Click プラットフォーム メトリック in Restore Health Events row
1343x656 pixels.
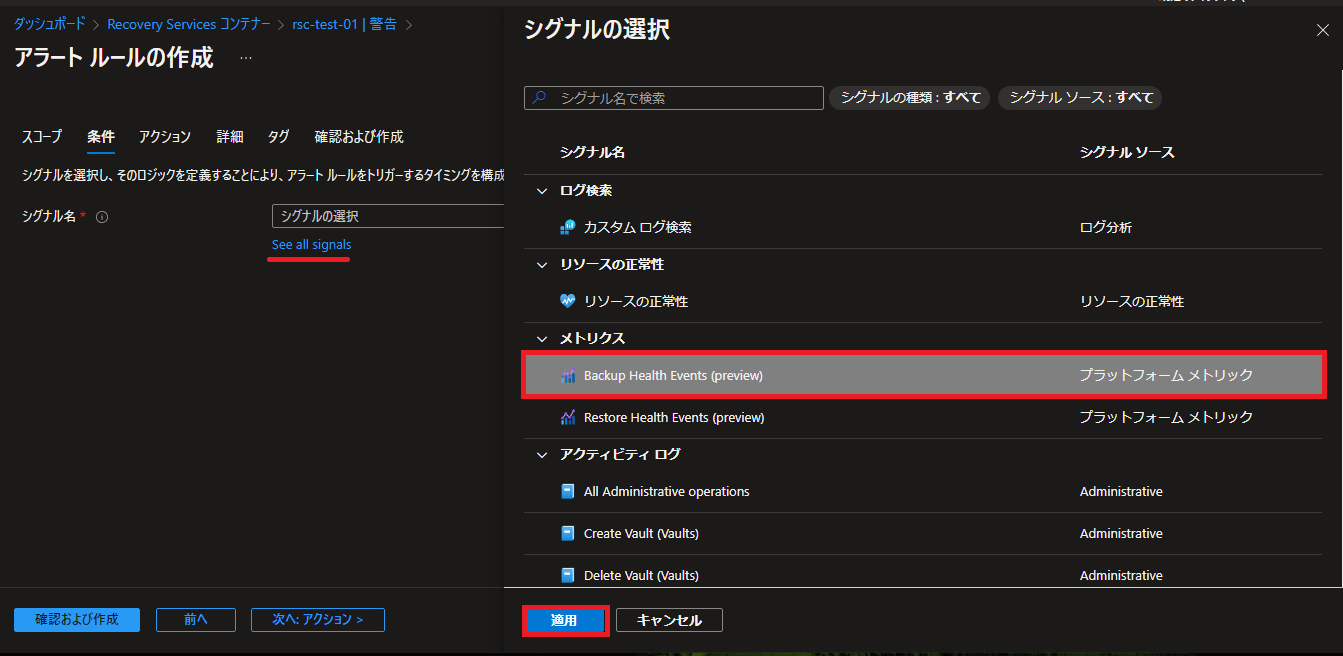[x=1166, y=417]
